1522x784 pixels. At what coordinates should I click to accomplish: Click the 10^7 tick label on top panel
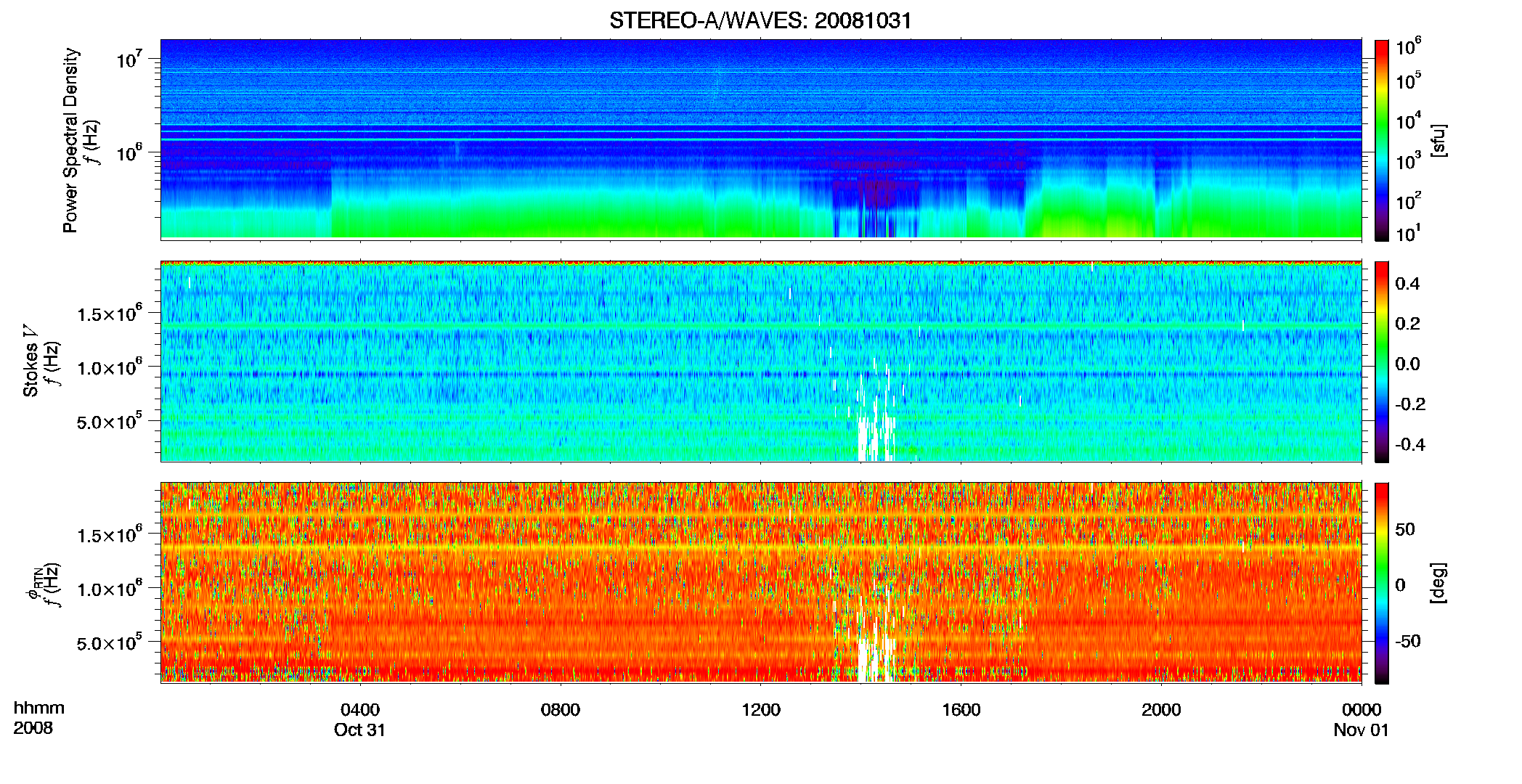[129, 59]
